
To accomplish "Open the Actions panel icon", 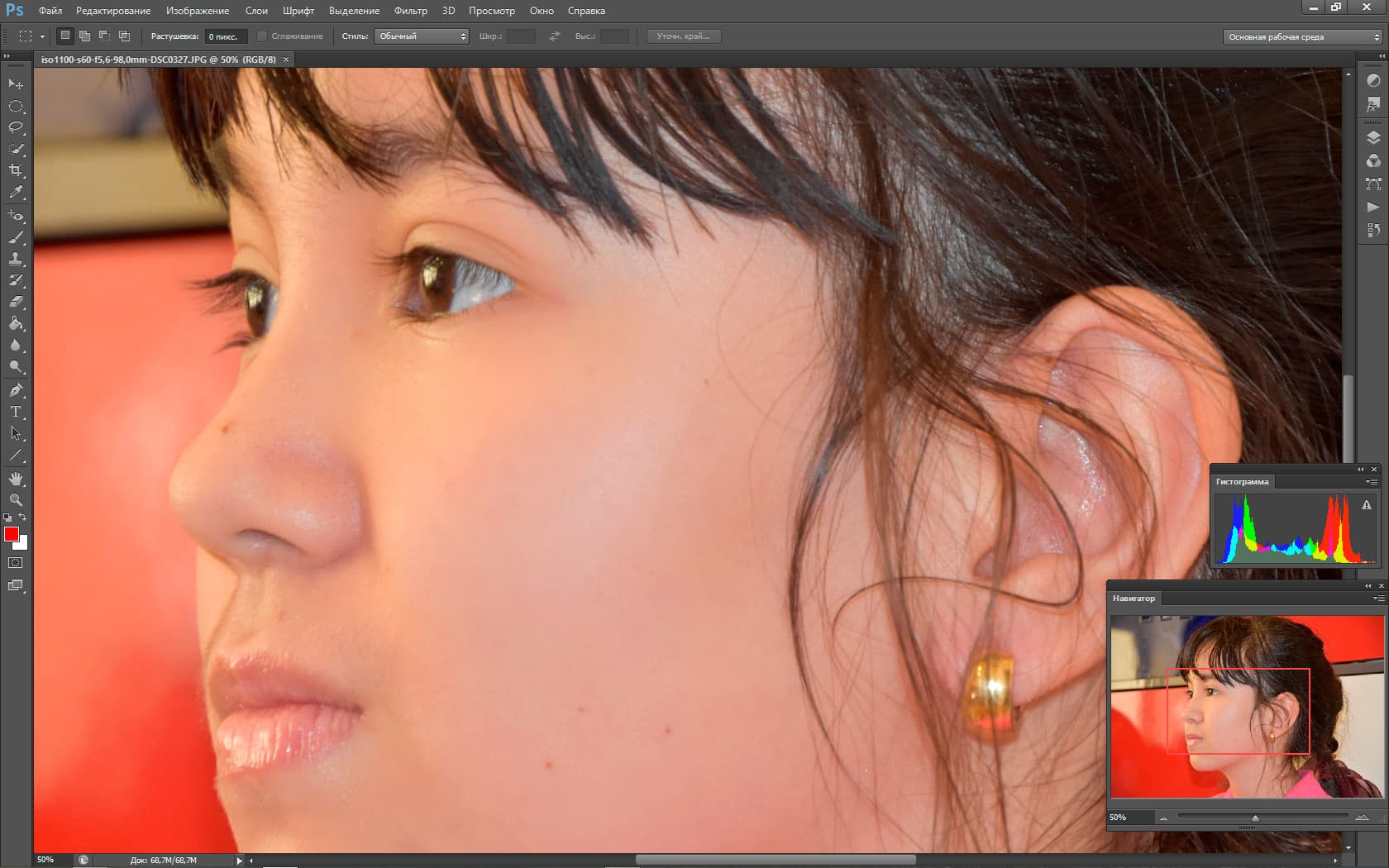I will point(1373,207).
